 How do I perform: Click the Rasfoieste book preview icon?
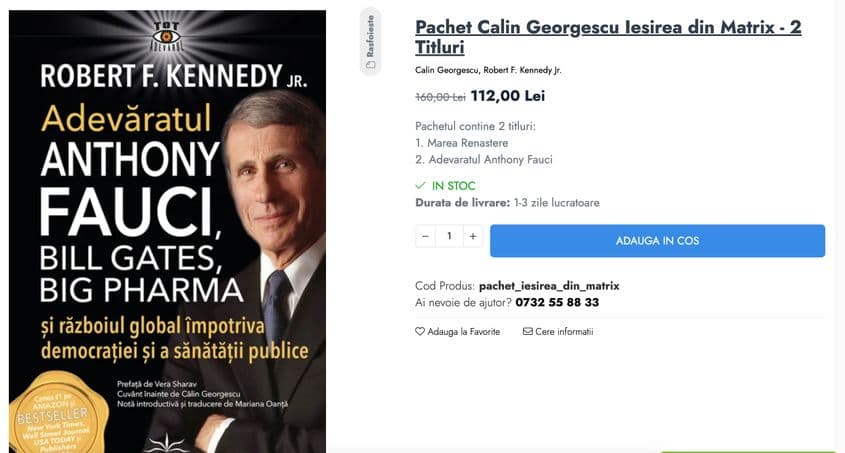(371, 65)
